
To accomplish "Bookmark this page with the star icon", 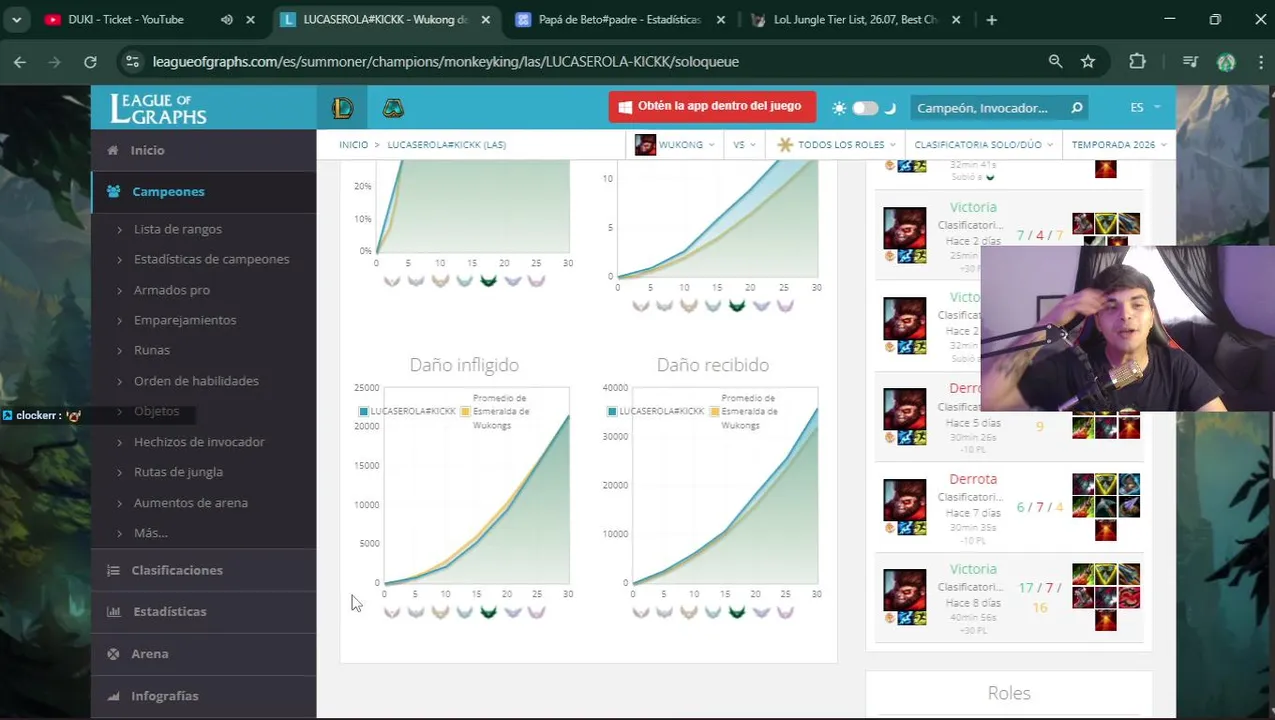I will point(1088,61).
